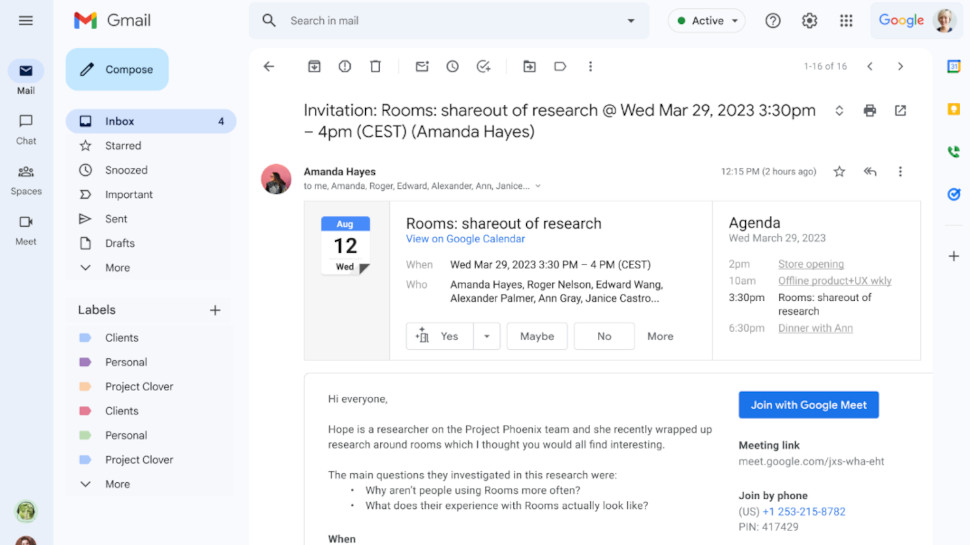This screenshot has width=970, height=545.
Task: Delete the email with the trash icon
Action: coord(375,66)
